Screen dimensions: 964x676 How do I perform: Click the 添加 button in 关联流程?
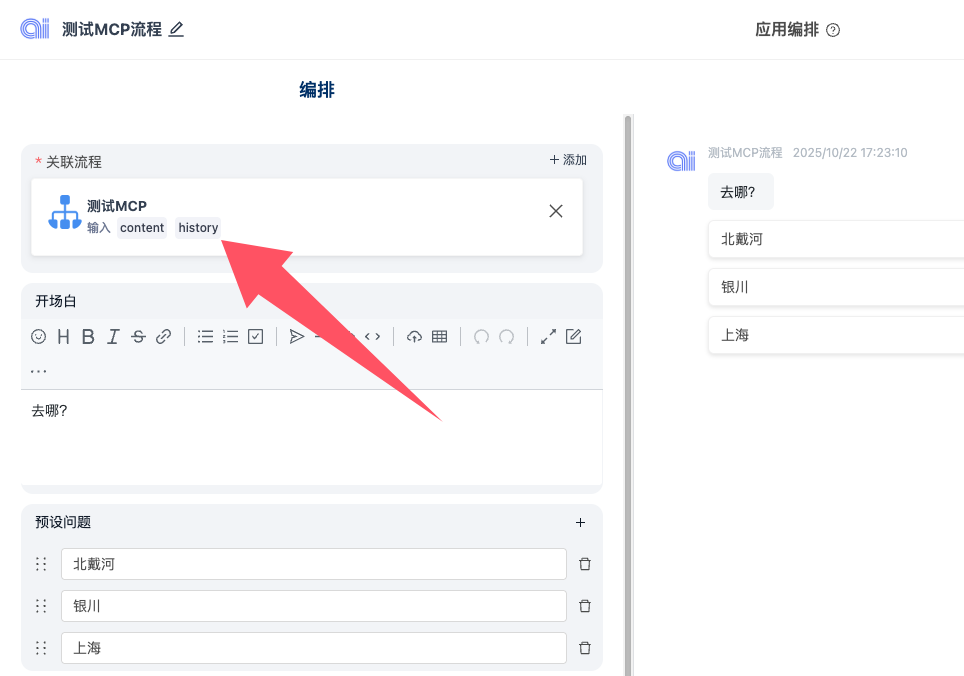(x=568, y=160)
